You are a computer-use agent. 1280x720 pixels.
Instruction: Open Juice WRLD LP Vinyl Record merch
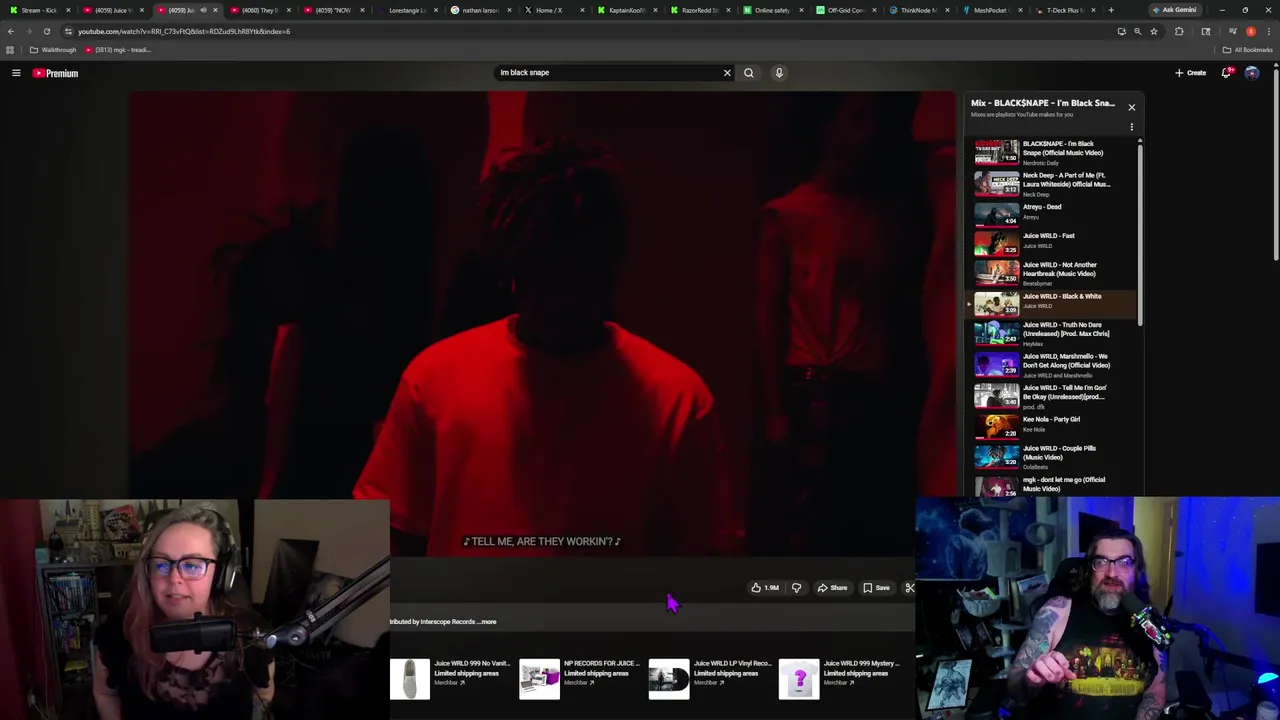tap(710, 678)
